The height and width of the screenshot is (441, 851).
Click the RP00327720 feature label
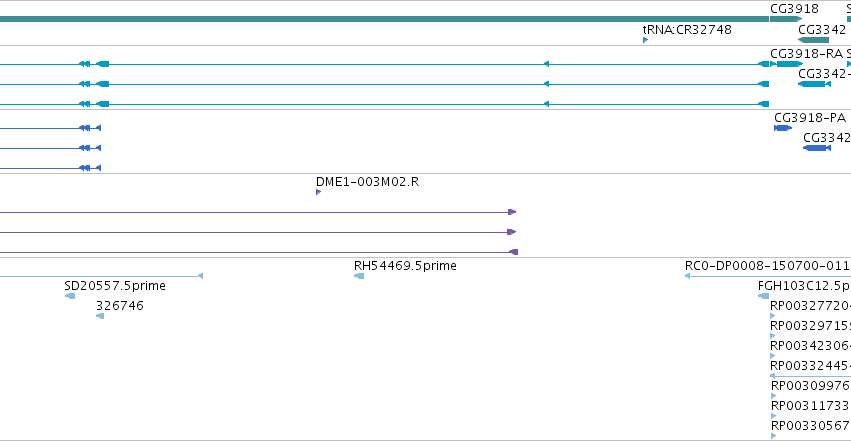(x=810, y=306)
